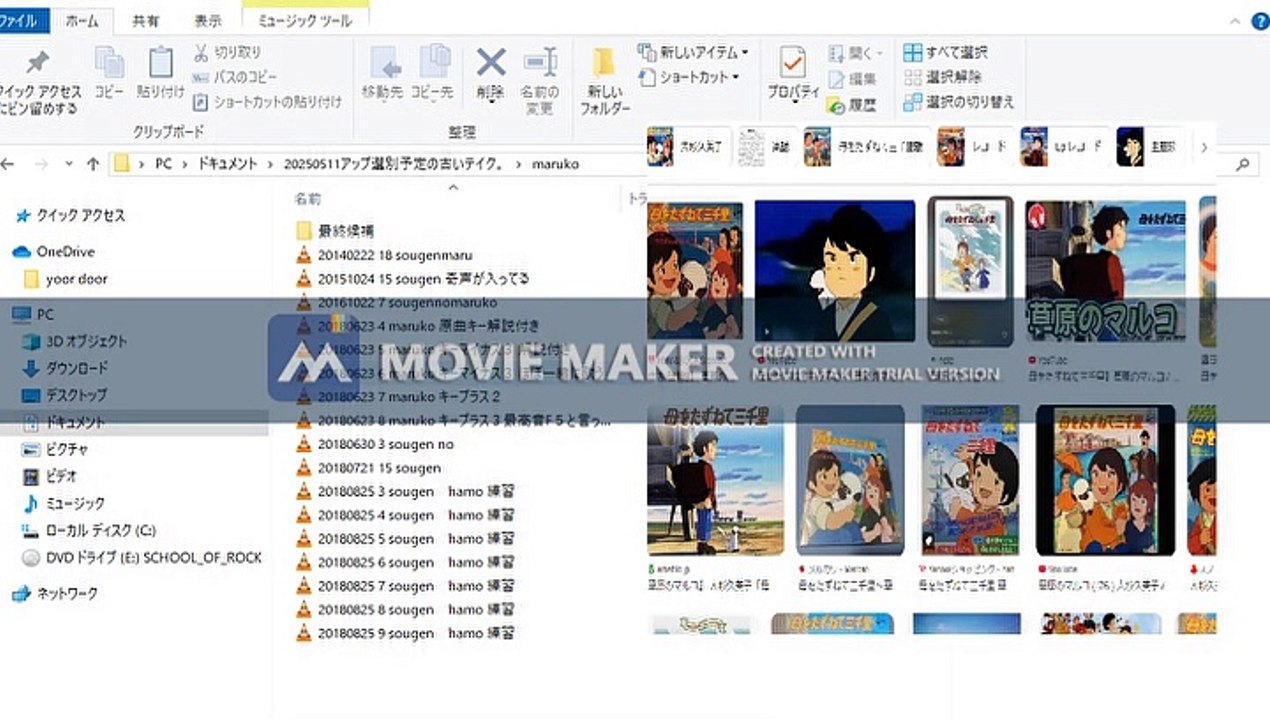
Task: Click VLC icon of 20180825 6 sougen
Action: (x=304, y=562)
